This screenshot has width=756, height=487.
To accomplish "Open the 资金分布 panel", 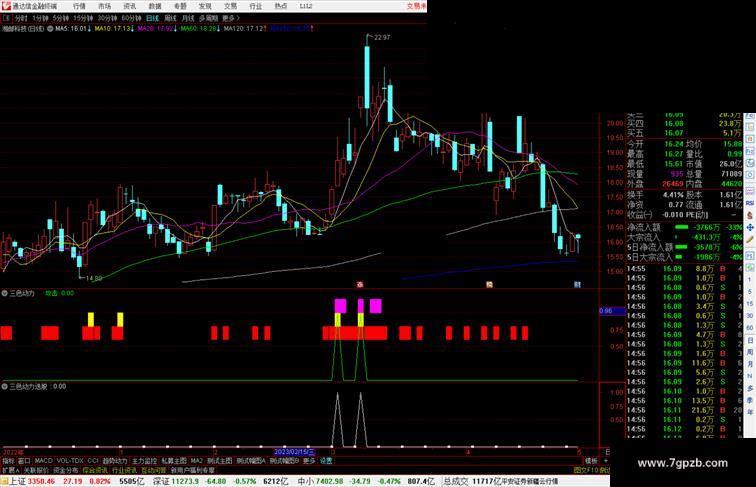I will point(66,470).
